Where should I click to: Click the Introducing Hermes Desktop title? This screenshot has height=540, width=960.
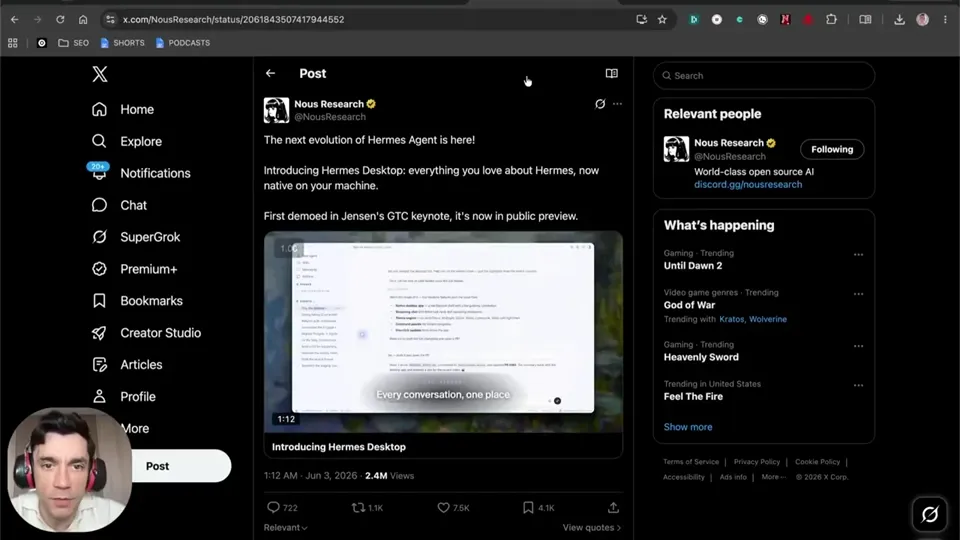click(339, 447)
